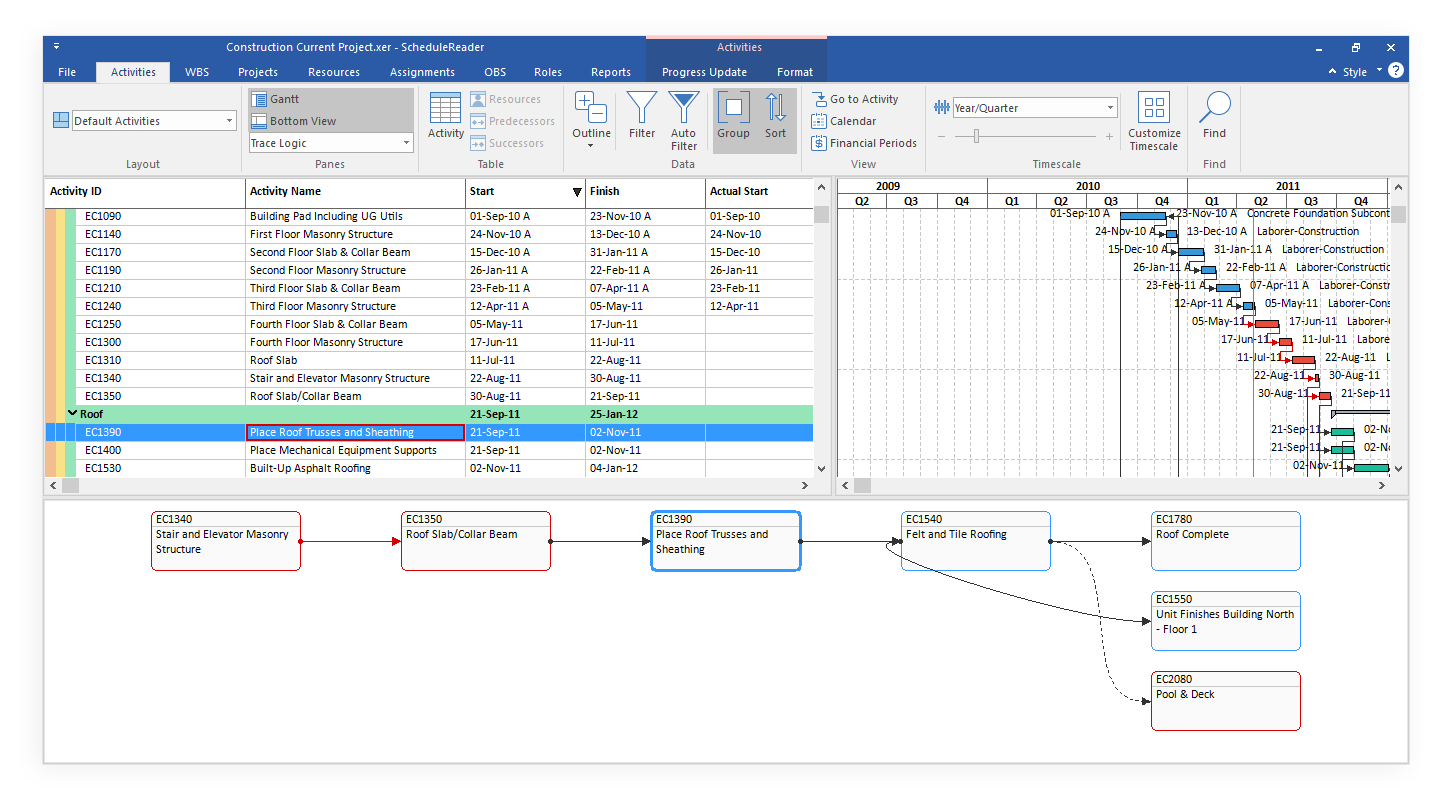The height and width of the screenshot is (800, 1452).
Task: Select the EC2080 Pool & Deck node
Action: click(x=1226, y=701)
